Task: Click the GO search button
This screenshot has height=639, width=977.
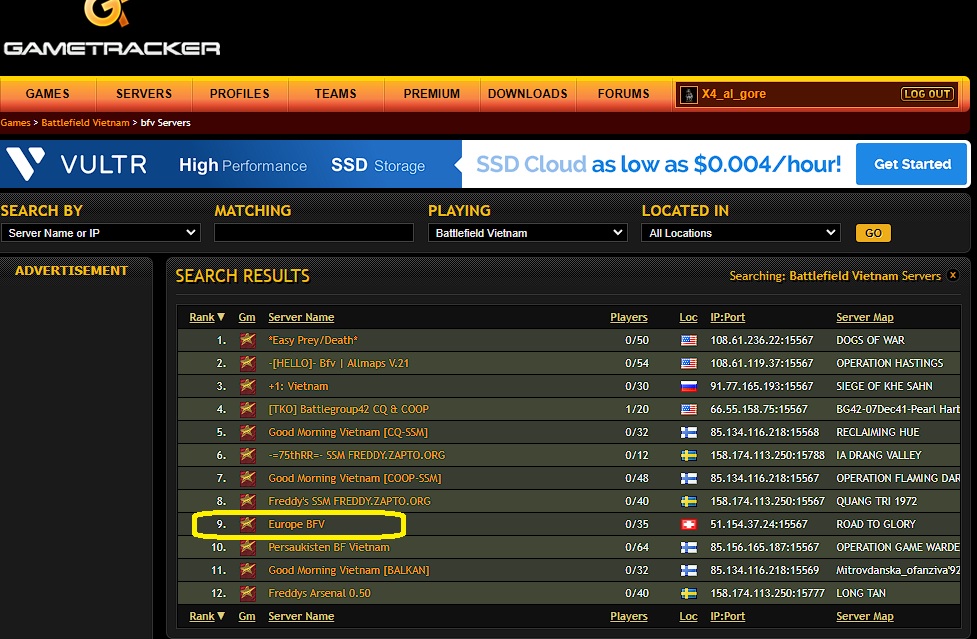Action: pyautogui.click(x=873, y=233)
